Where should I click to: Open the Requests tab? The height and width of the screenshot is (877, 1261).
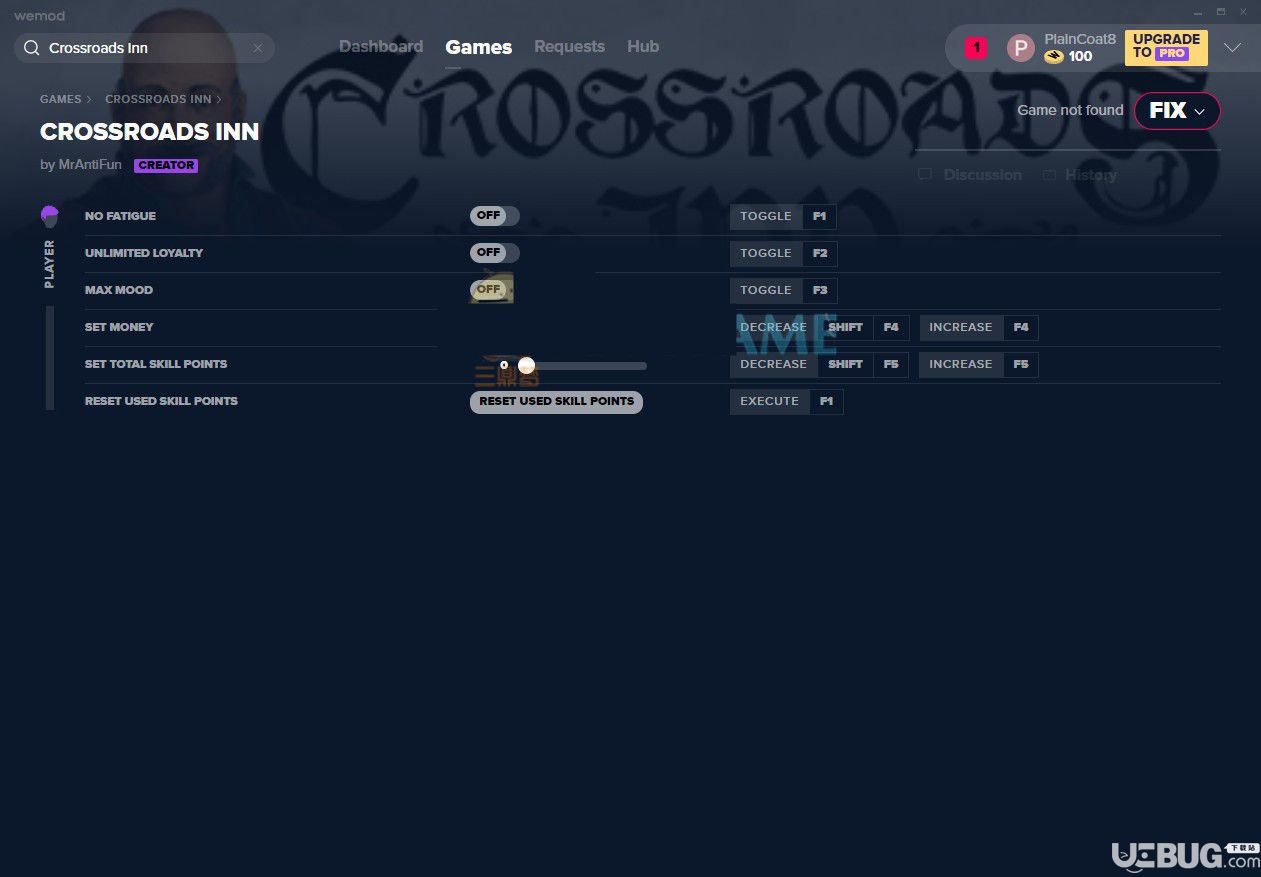tap(569, 47)
